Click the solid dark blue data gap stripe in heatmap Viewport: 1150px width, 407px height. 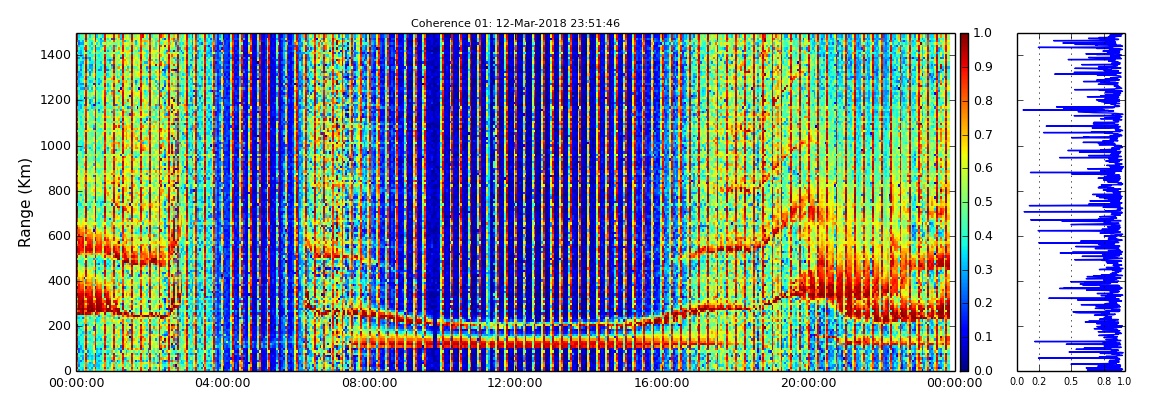pos(434,202)
